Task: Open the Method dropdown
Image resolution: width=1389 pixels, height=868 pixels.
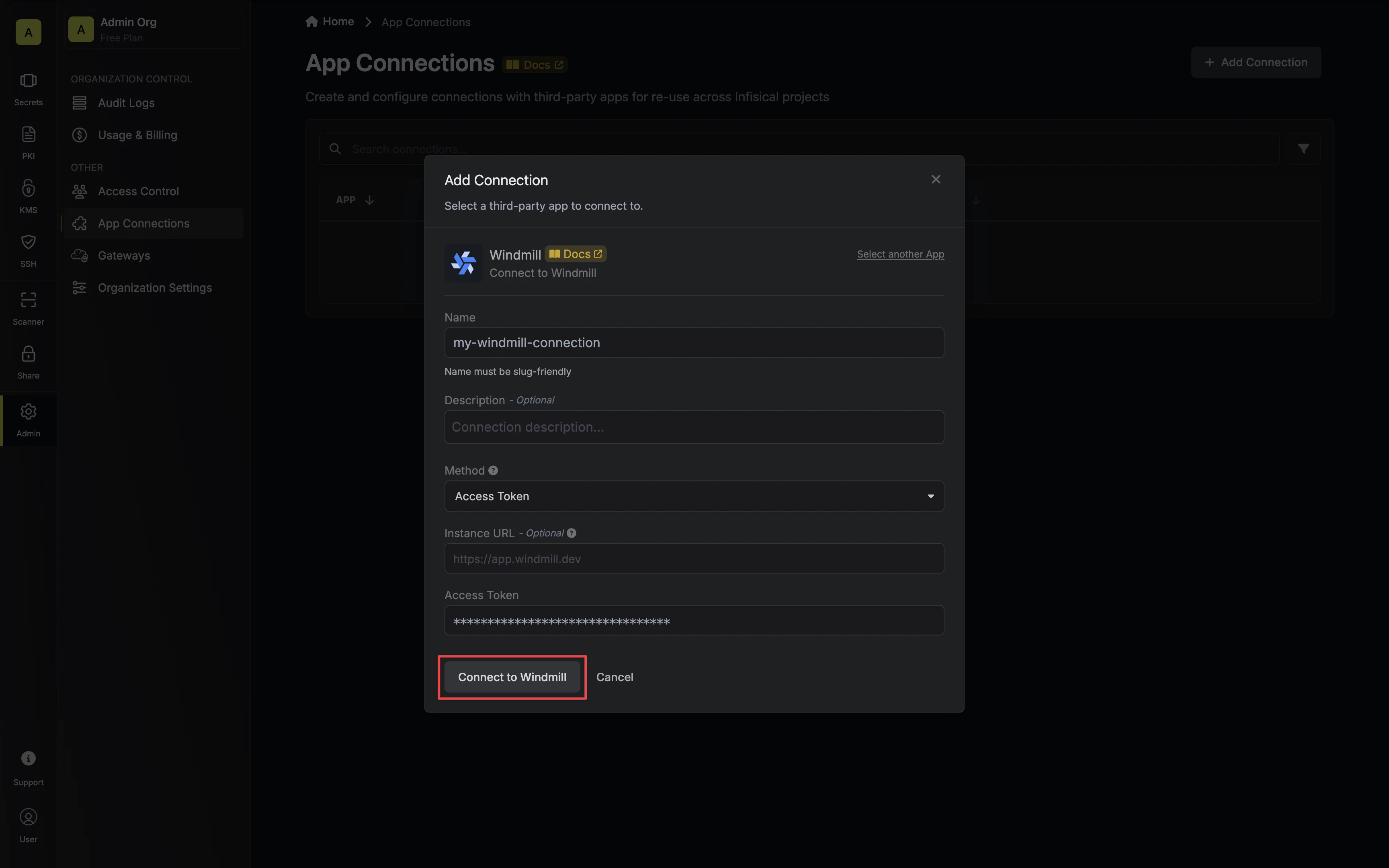Action: (694, 496)
